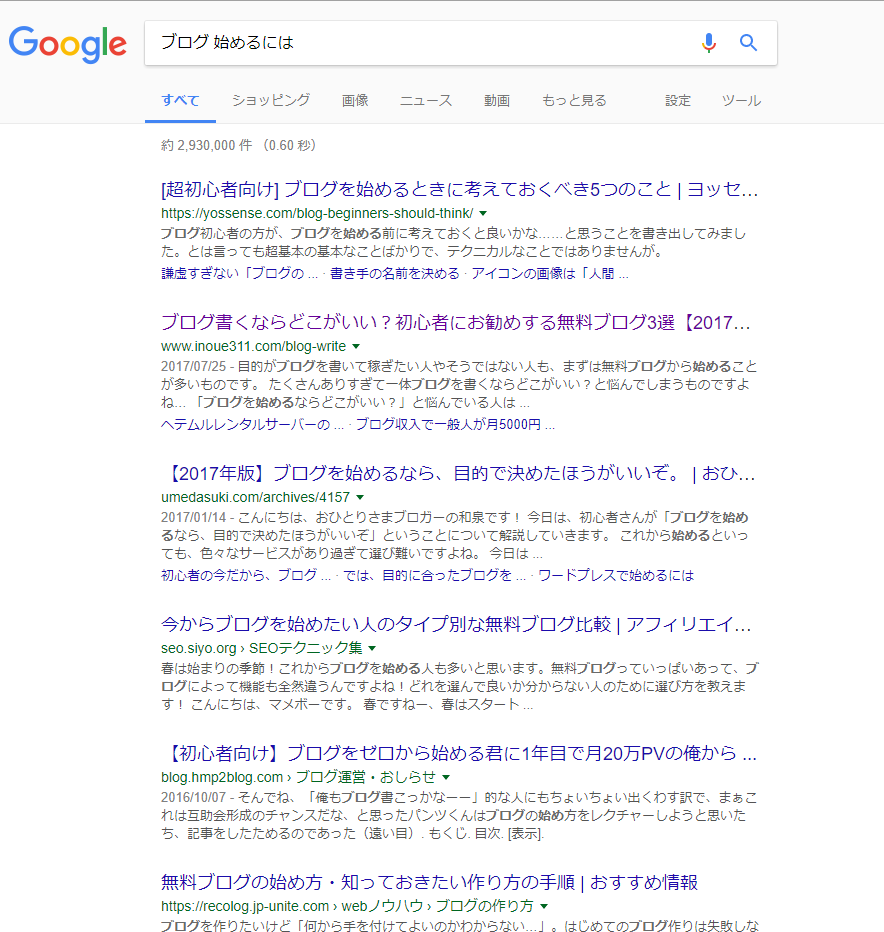Follow the sitelink では、目的に合ったブログを ...
Screen dimensions: 884x932
pyautogui.click(x=434, y=575)
